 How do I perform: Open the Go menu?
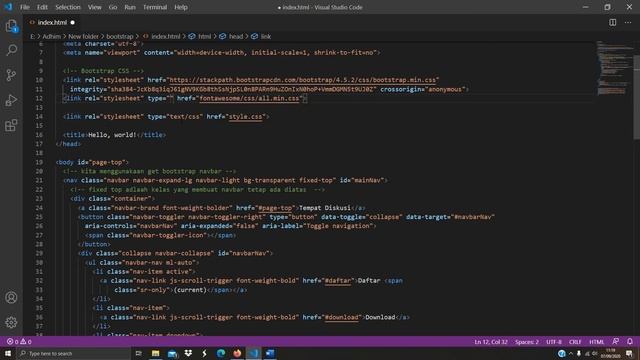113,7
